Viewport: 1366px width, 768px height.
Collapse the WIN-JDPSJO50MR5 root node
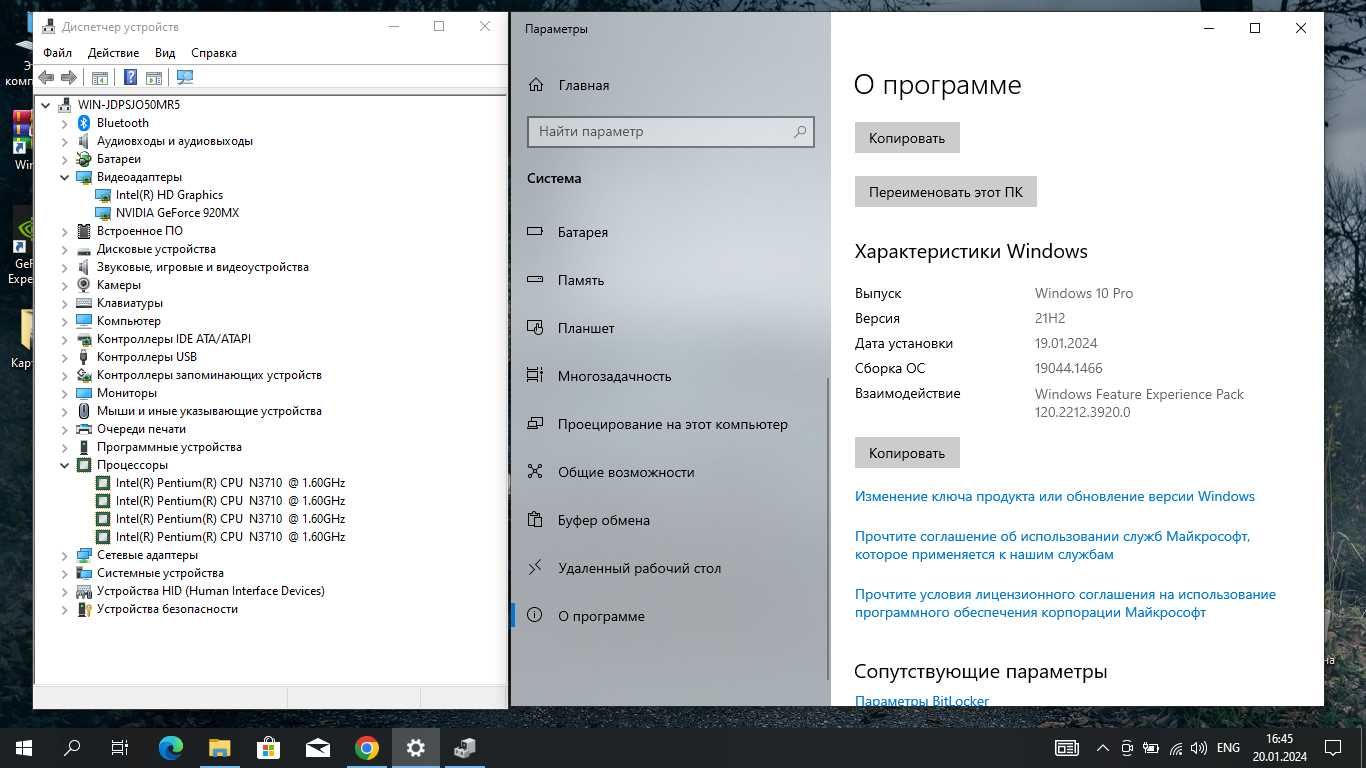pos(46,105)
